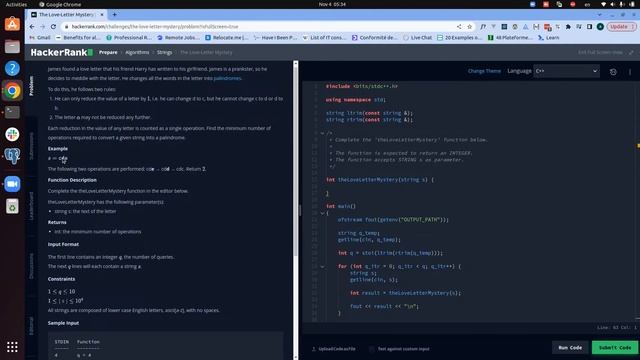Select the Discussions side tab
Image resolution: width=640 pixels, height=360 pixels.
pos(31,266)
